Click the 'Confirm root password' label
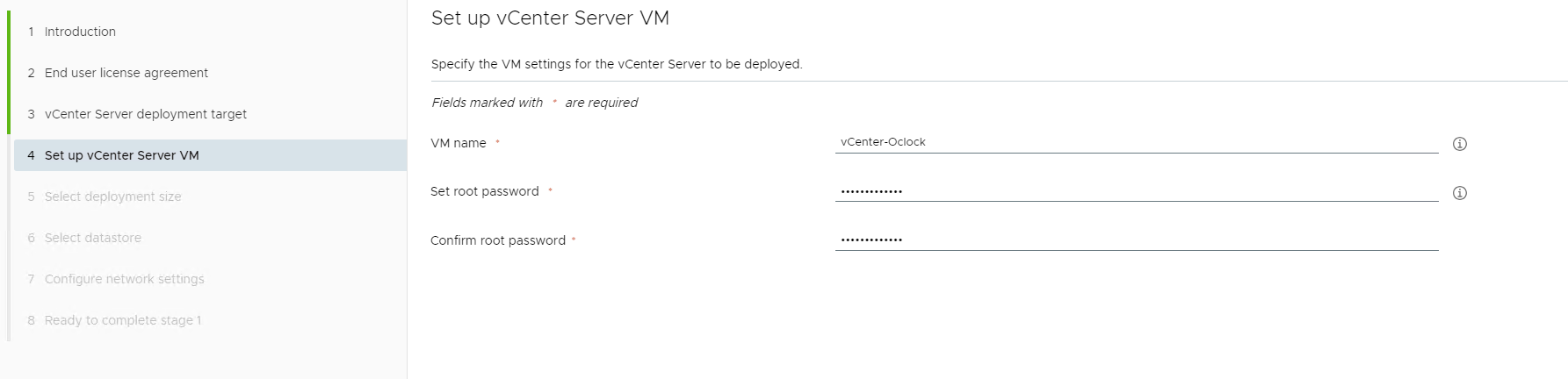The image size is (1568, 379). pos(498,240)
